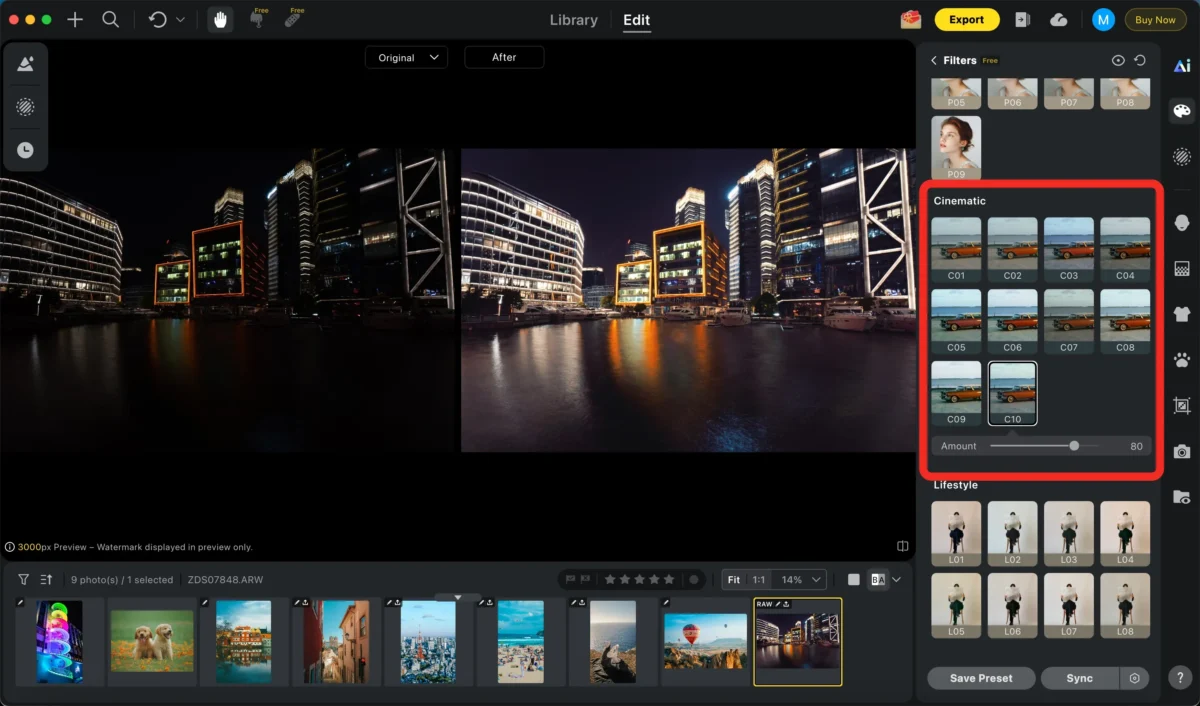Select the Hand pan tool
This screenshot has height=706, width=1200.
[x=219, y=20]
